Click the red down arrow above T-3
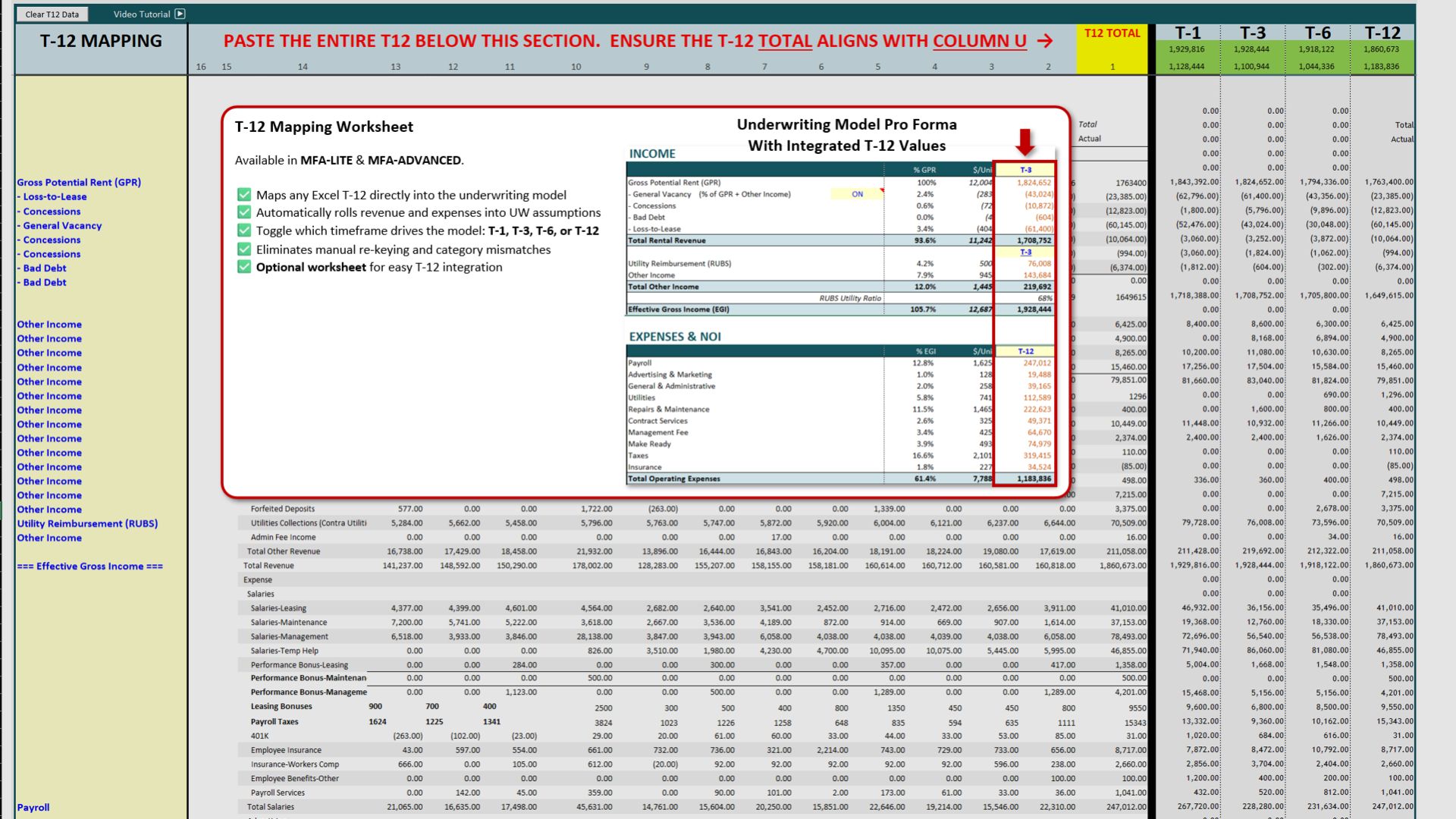 point(1025,142)
